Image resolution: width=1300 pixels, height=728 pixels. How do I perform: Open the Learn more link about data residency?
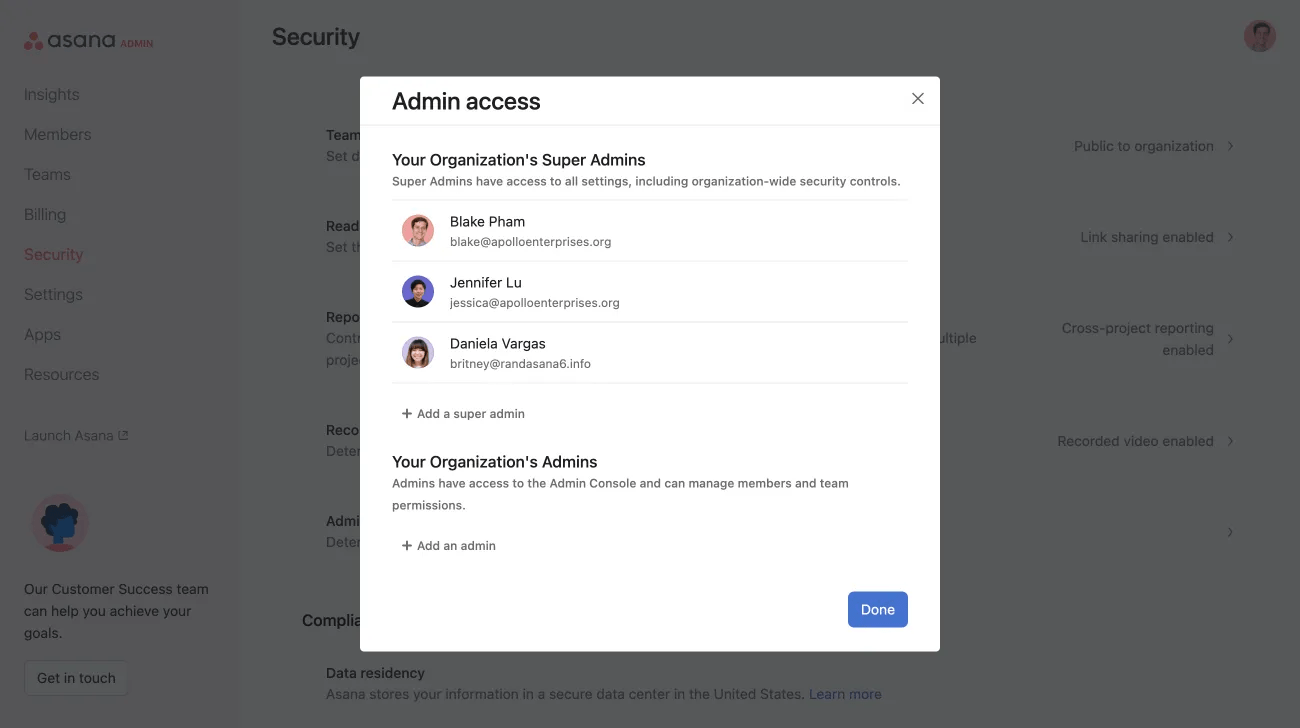[x=845, y=693]
